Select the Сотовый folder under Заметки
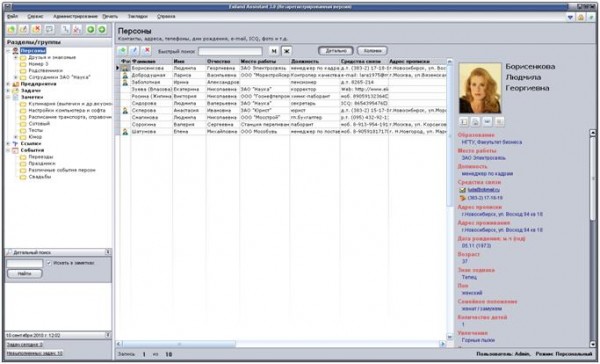Screen dimensions: 600x364 click(x=39, y=124)
